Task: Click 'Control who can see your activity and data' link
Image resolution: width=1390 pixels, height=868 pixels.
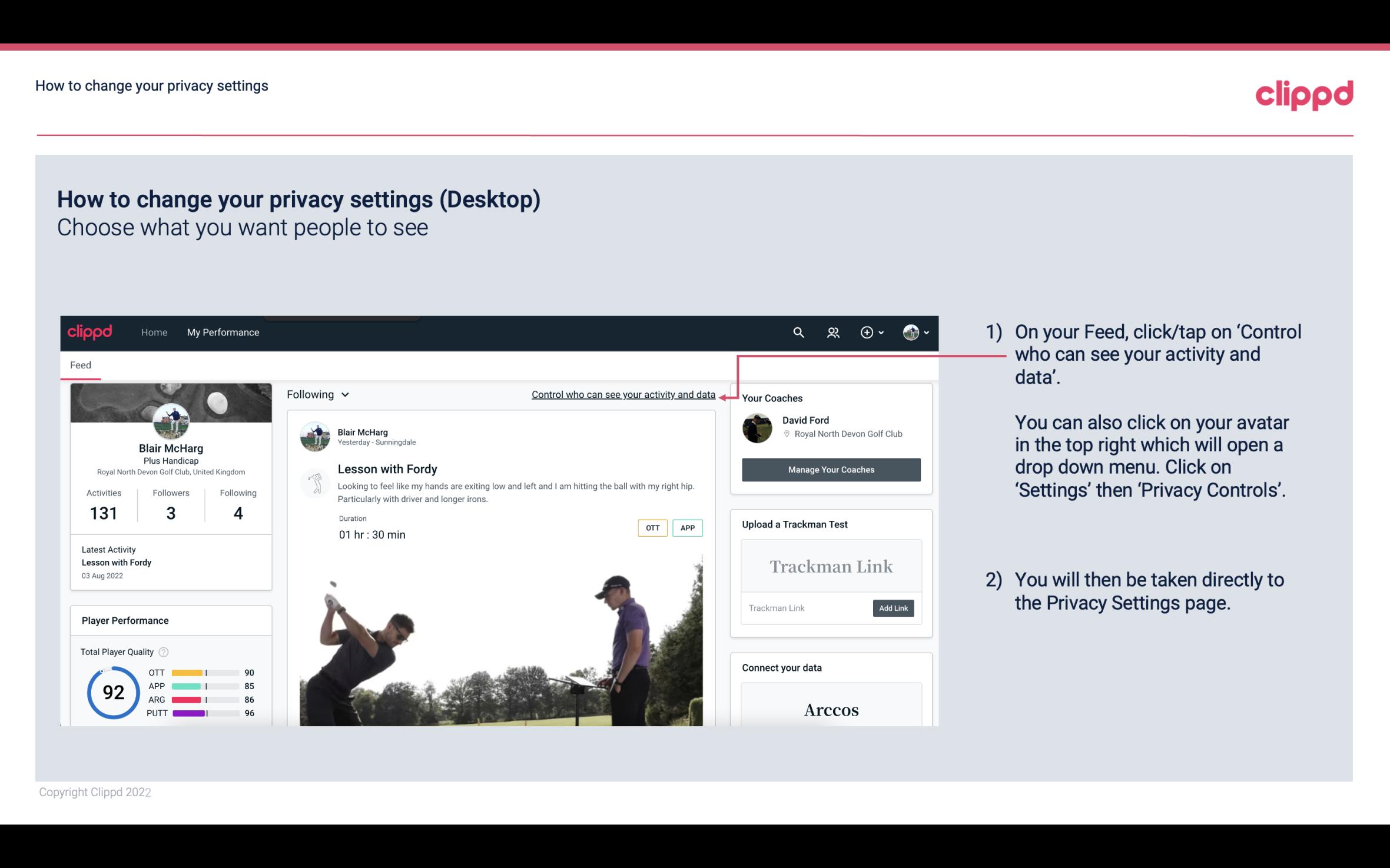Action: pos(623,394)
